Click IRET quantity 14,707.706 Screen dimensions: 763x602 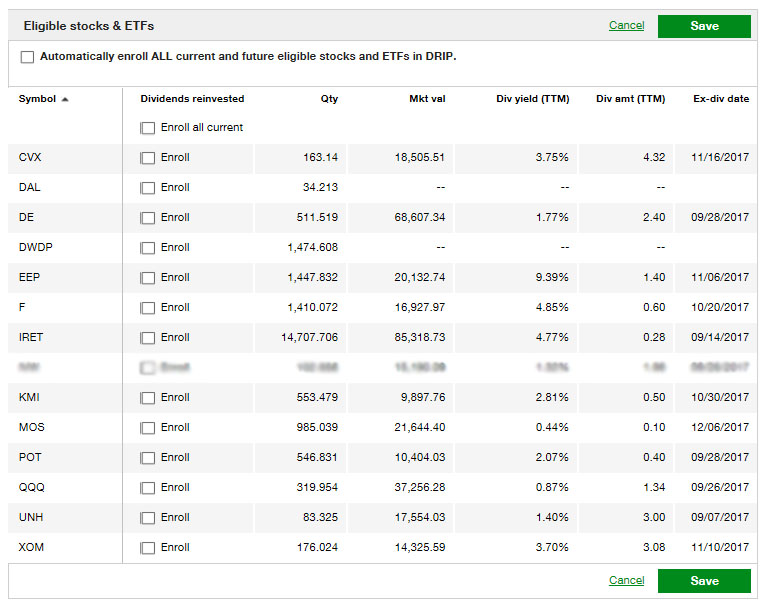(x=309, y=337)
